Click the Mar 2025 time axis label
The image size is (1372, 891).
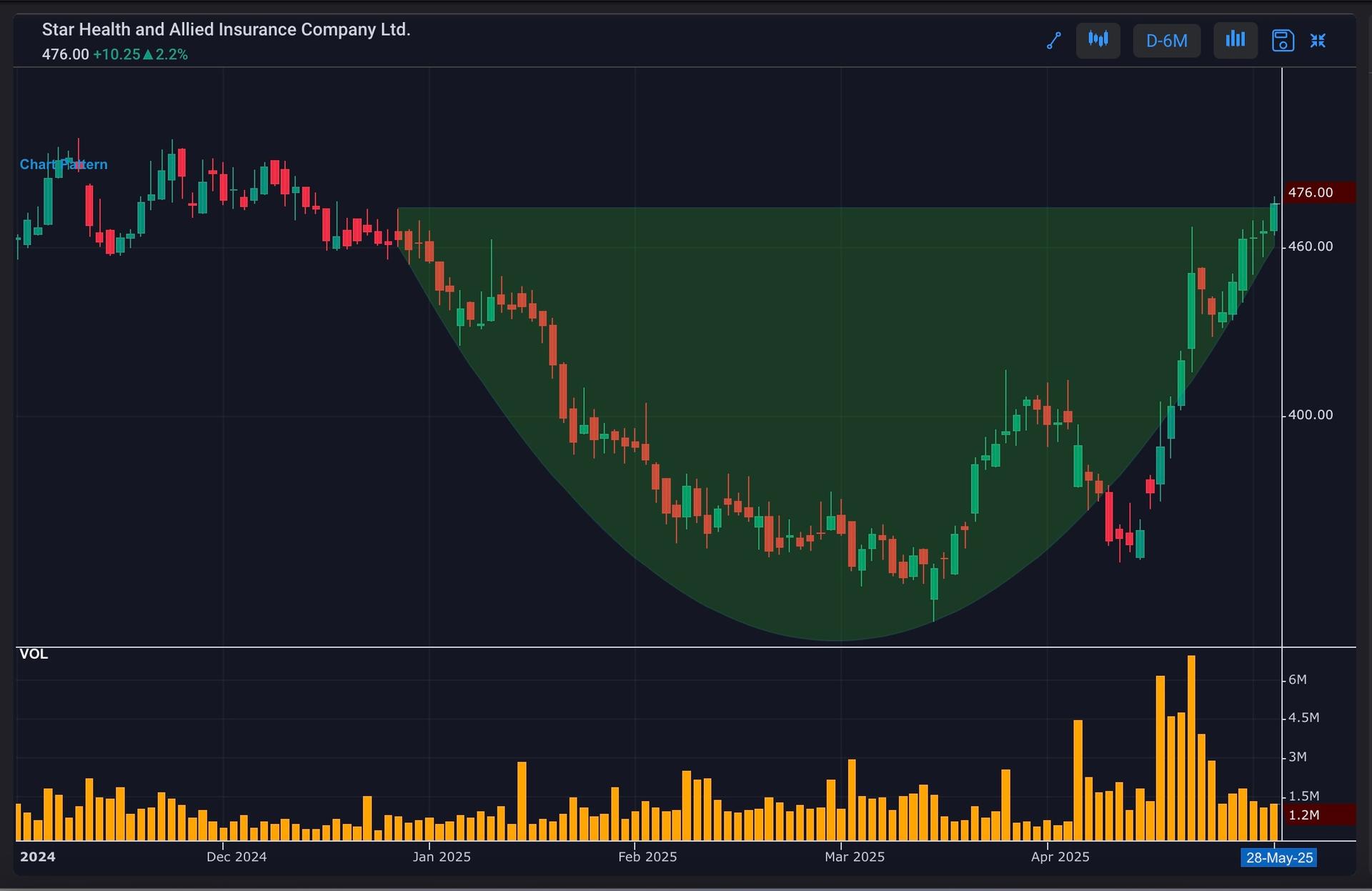tap(855, 857)
